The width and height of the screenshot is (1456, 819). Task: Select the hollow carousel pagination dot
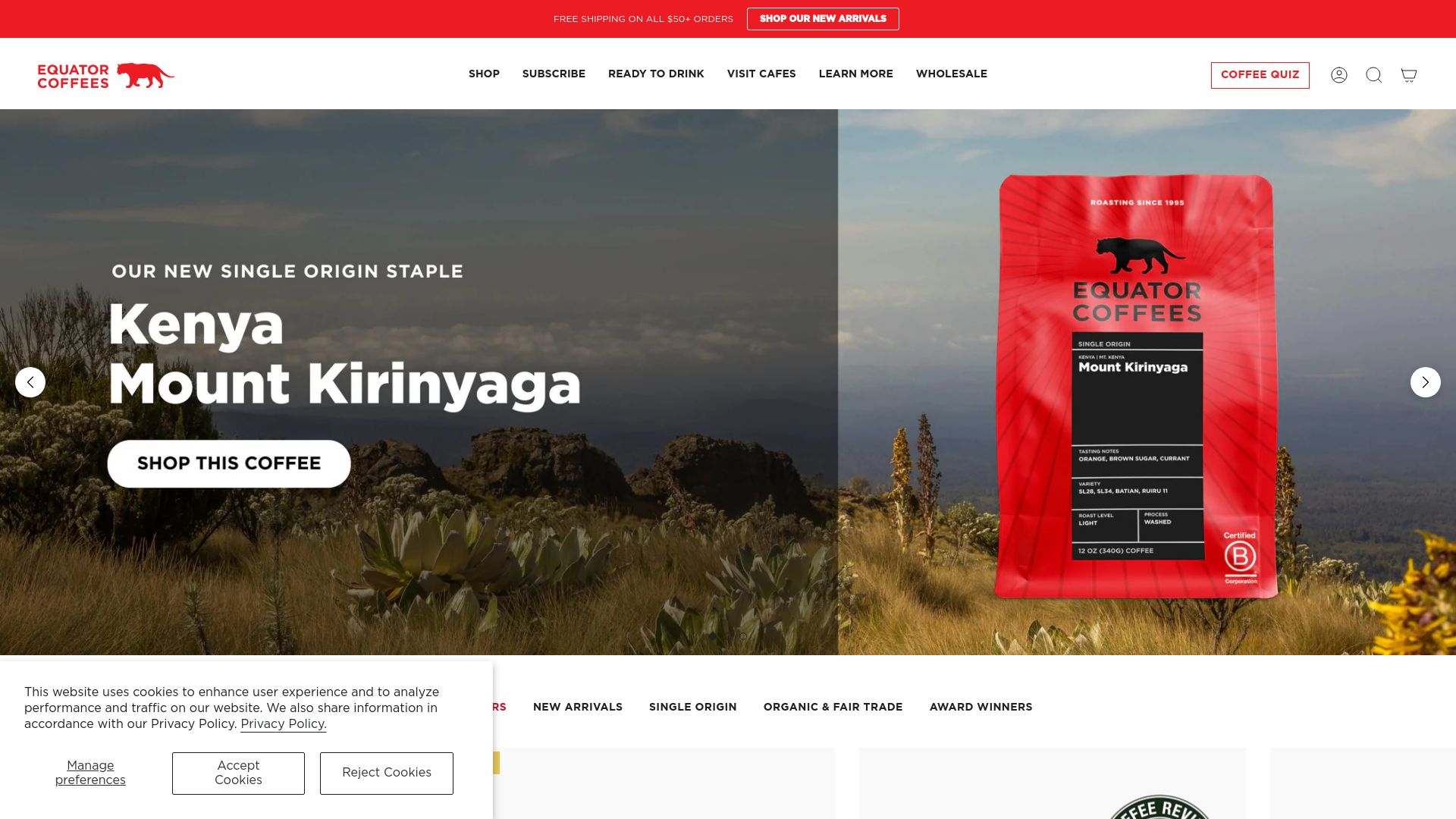tap(743, 637)
